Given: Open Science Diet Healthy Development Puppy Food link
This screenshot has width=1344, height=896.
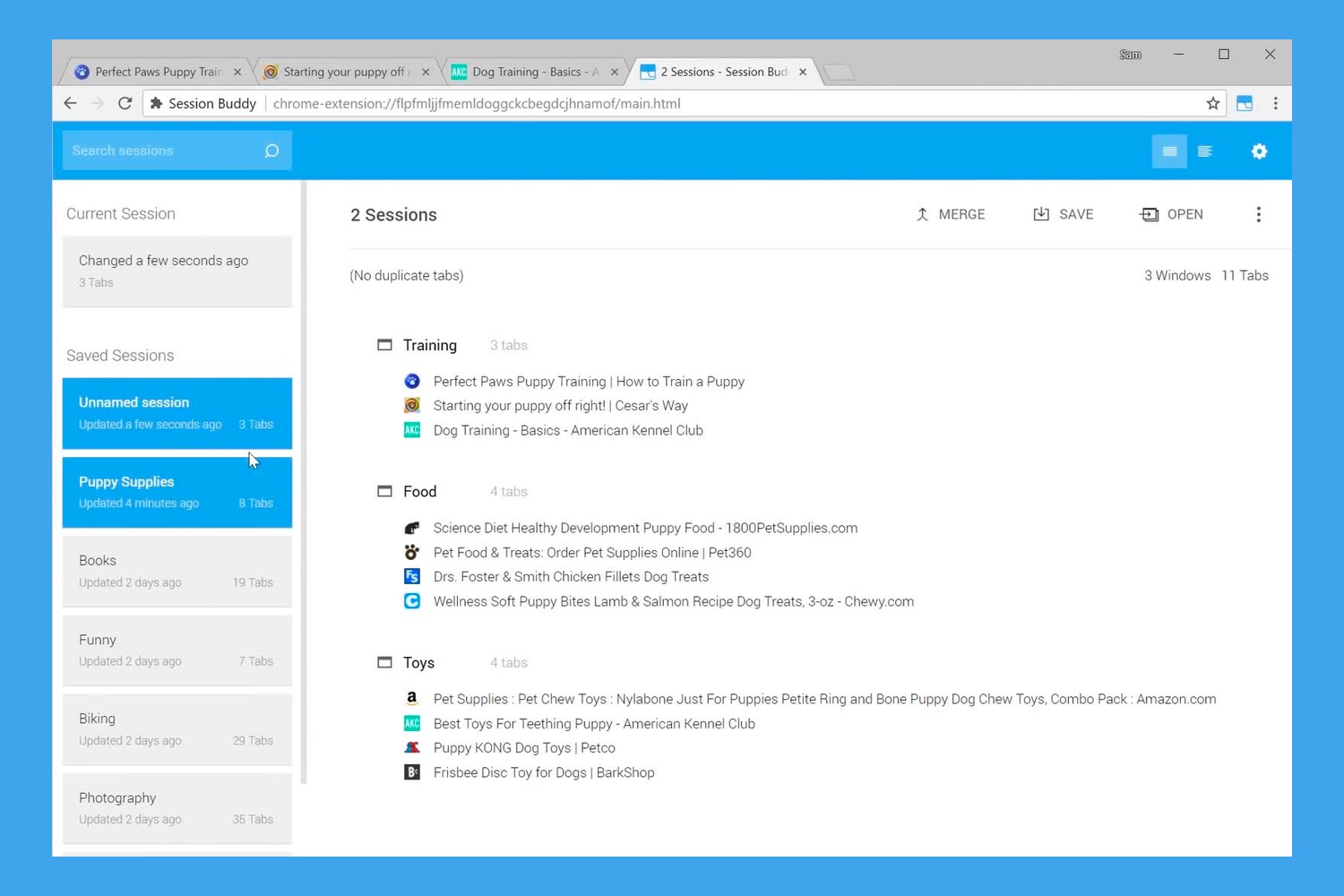Looking at the screenshot, I should click(x=645, y=528).
